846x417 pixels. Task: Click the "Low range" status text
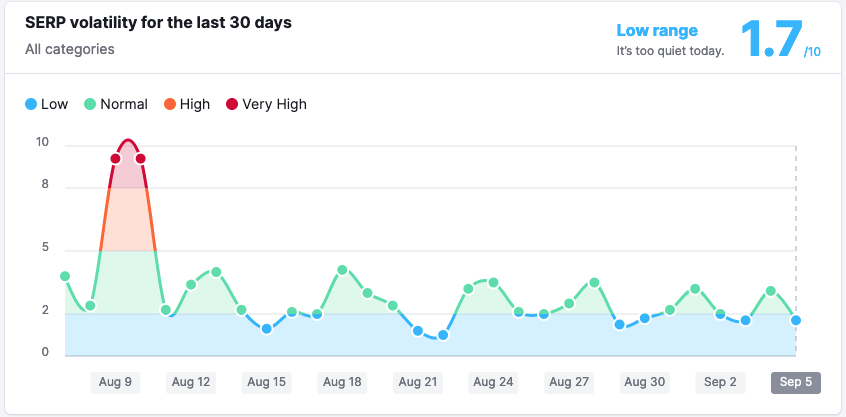[x=657, y=31]
